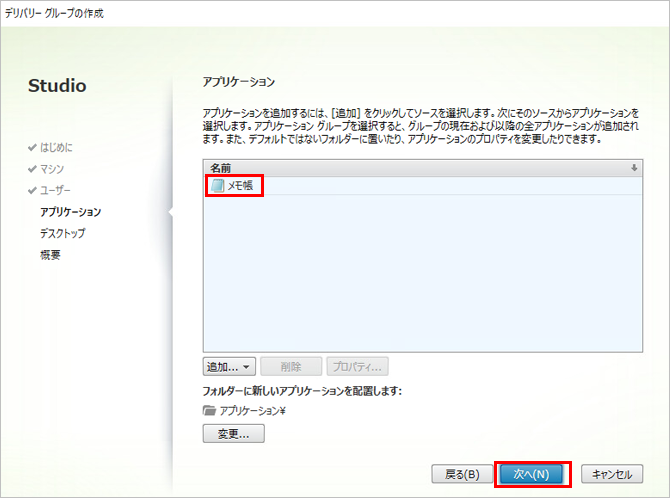
Task: Jump to the デスクトップ step in sidebar
Action: [x=62, y=233]
